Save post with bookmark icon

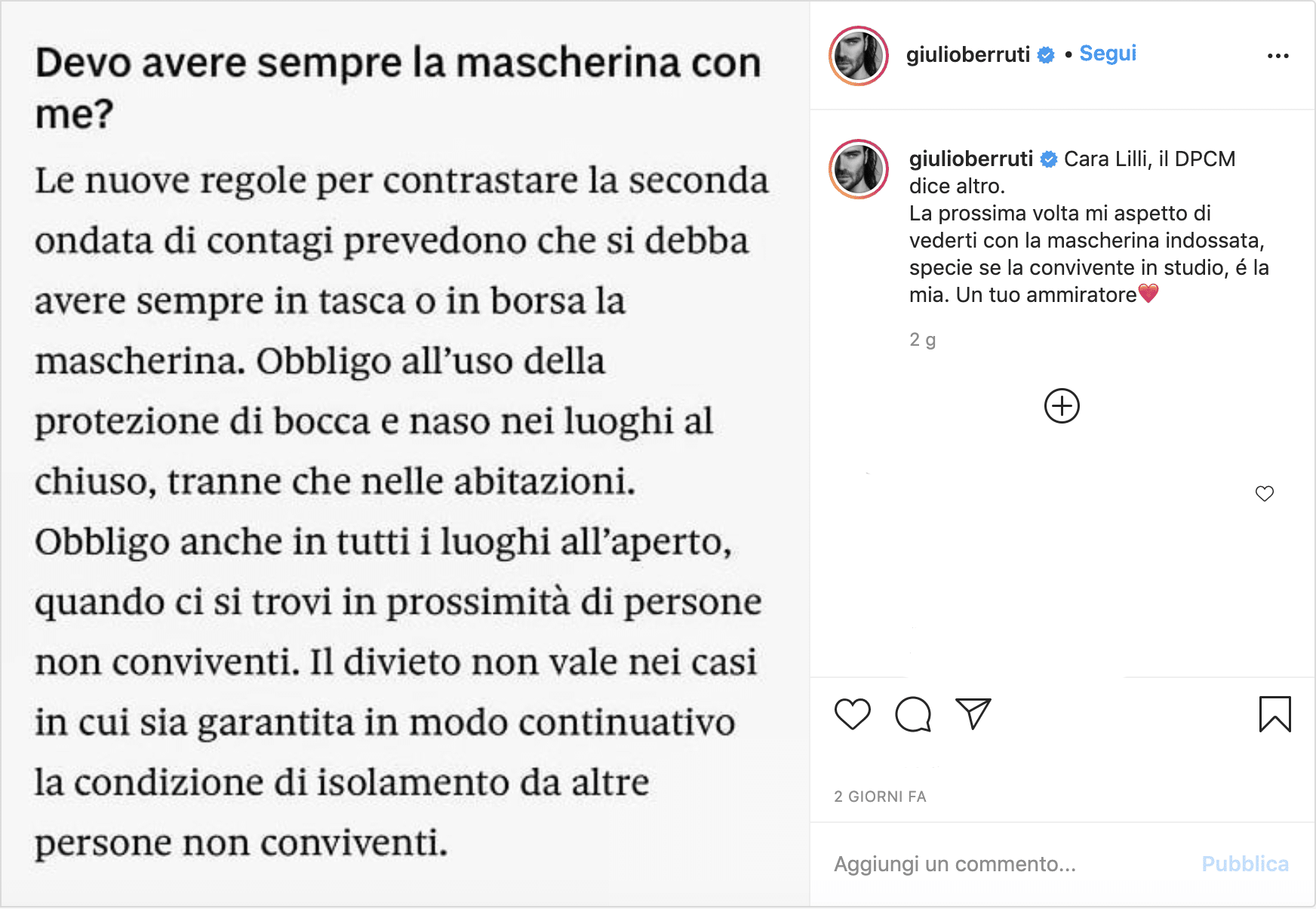point(1274,714)
